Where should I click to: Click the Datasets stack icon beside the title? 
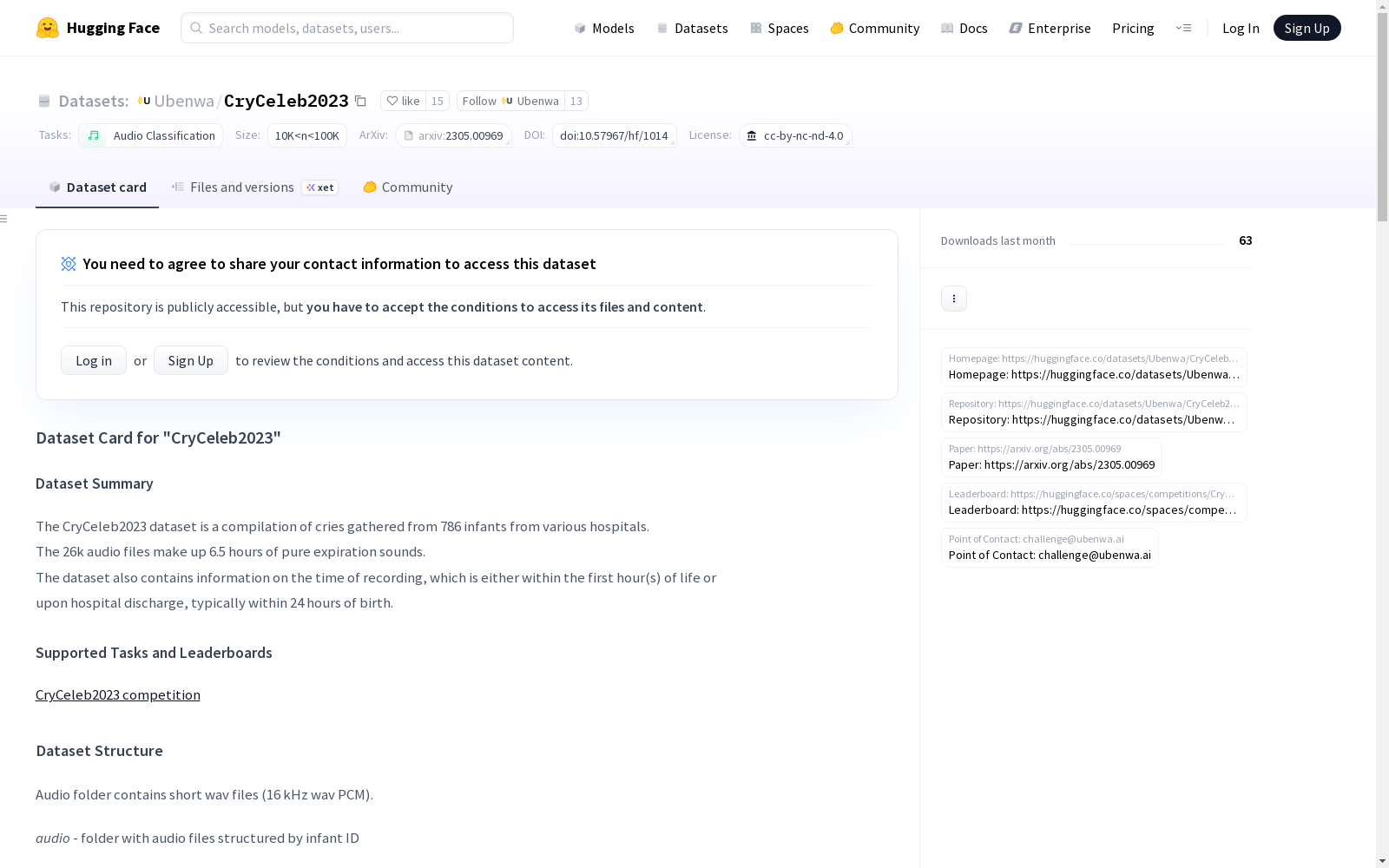(44, 101)
